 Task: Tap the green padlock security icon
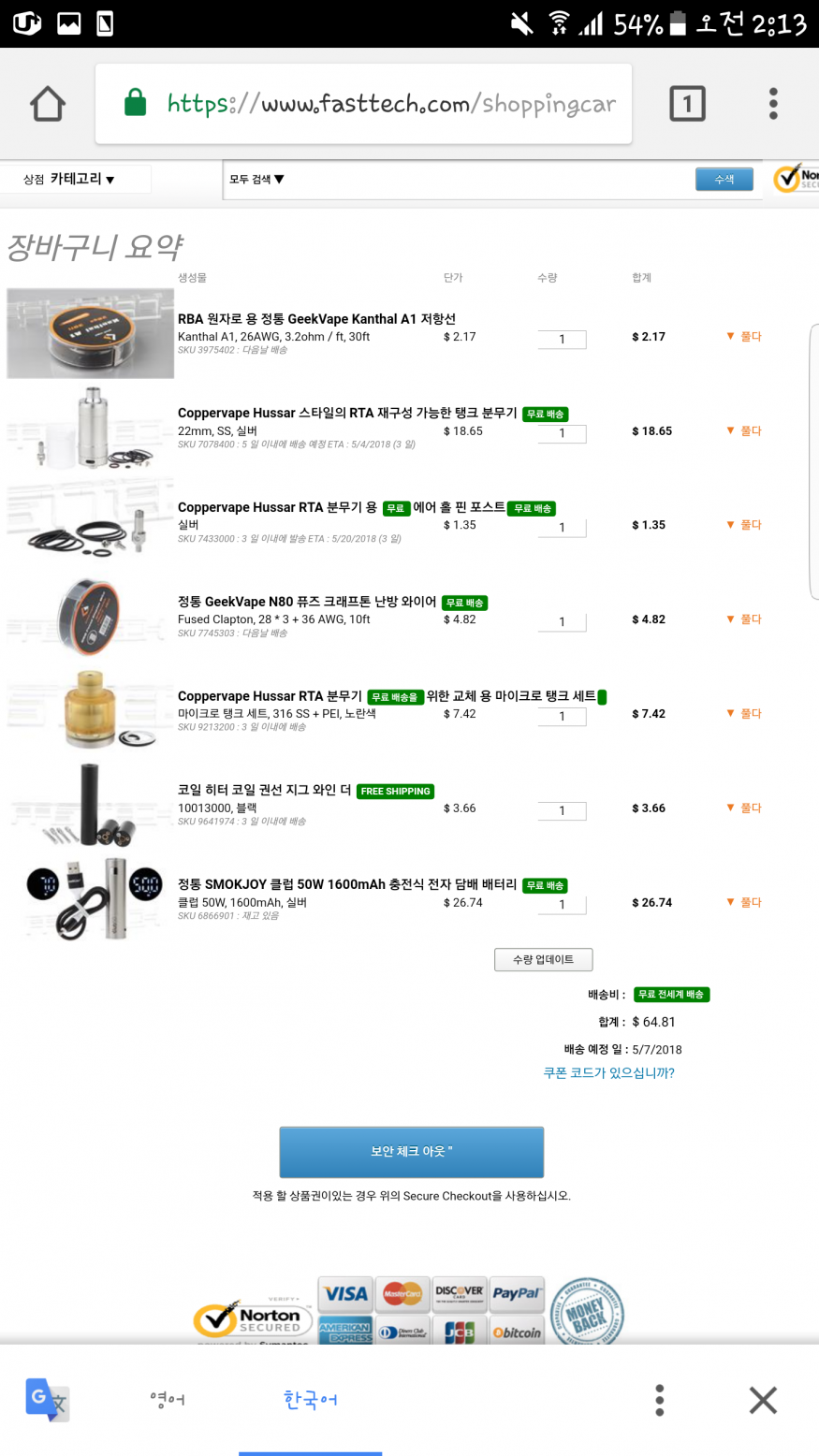(x=136, y=103)
